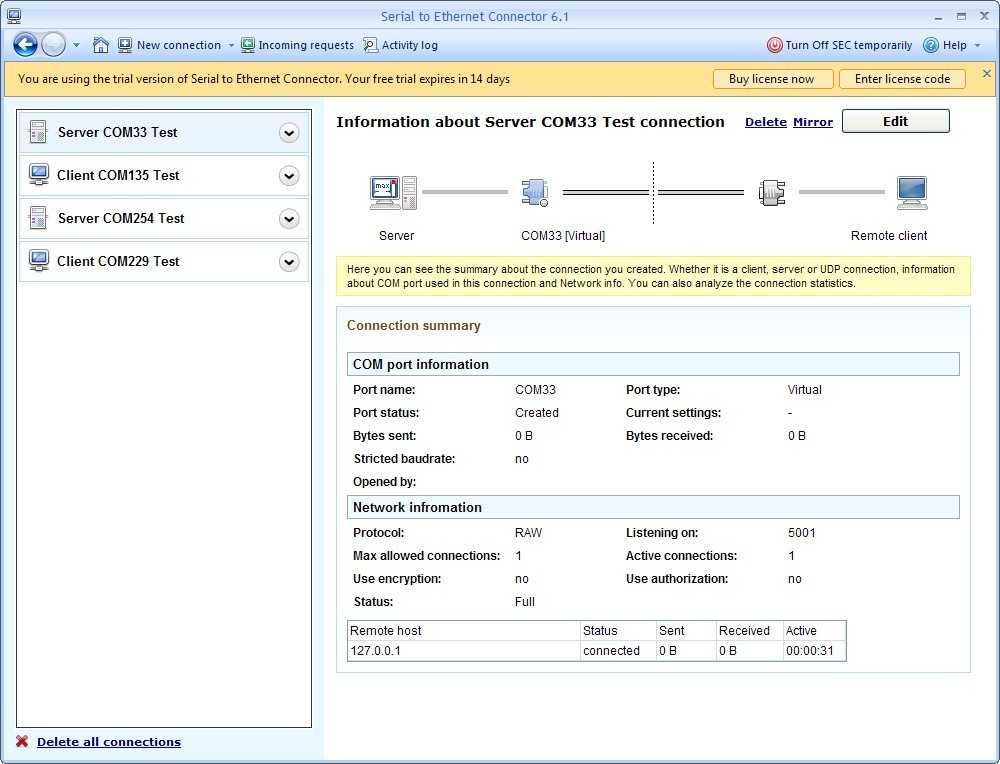Click the Remote host column header

[x=464, y=631]
